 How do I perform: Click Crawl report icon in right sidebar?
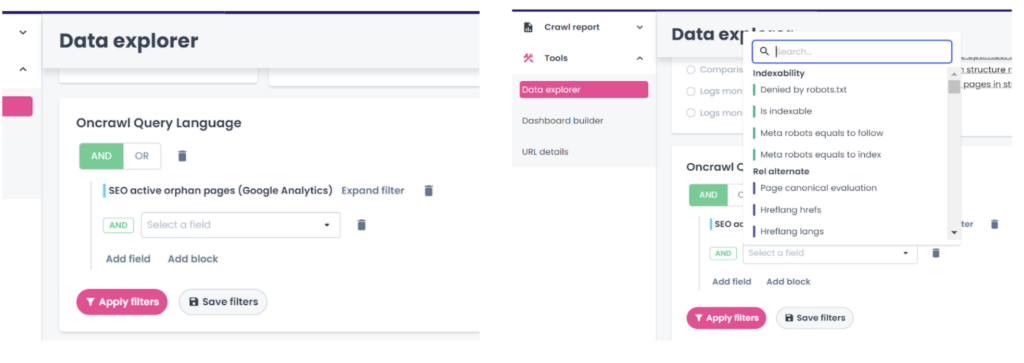529,27
